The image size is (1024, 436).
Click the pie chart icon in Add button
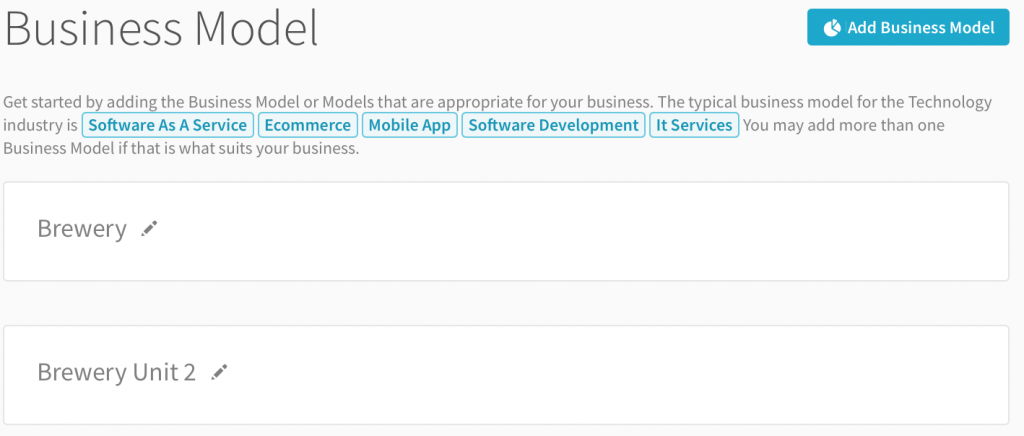(832, 28)
